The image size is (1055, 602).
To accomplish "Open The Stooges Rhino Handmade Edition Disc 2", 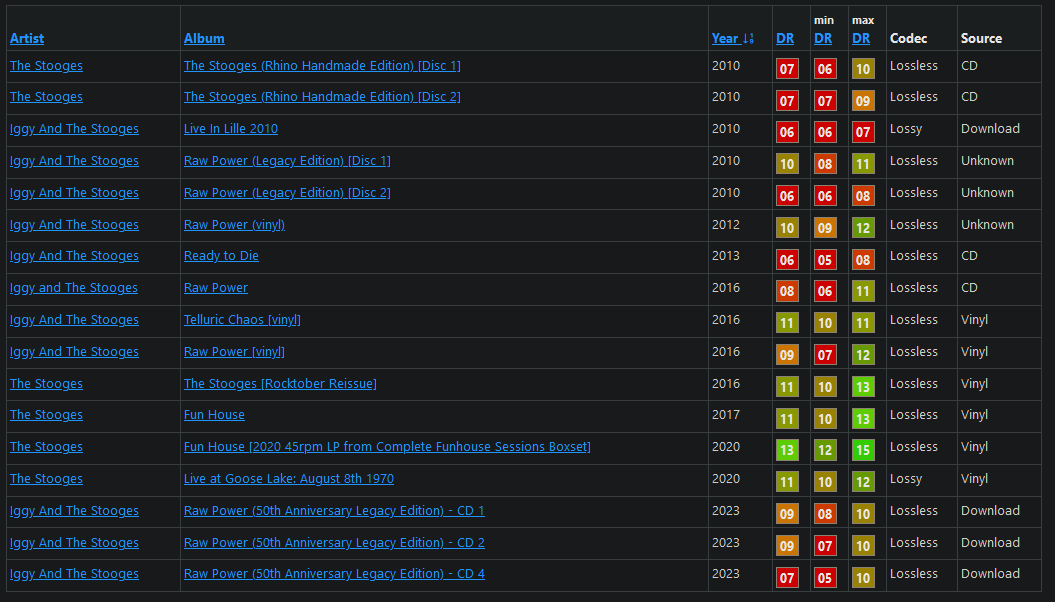I will point(322,97).
